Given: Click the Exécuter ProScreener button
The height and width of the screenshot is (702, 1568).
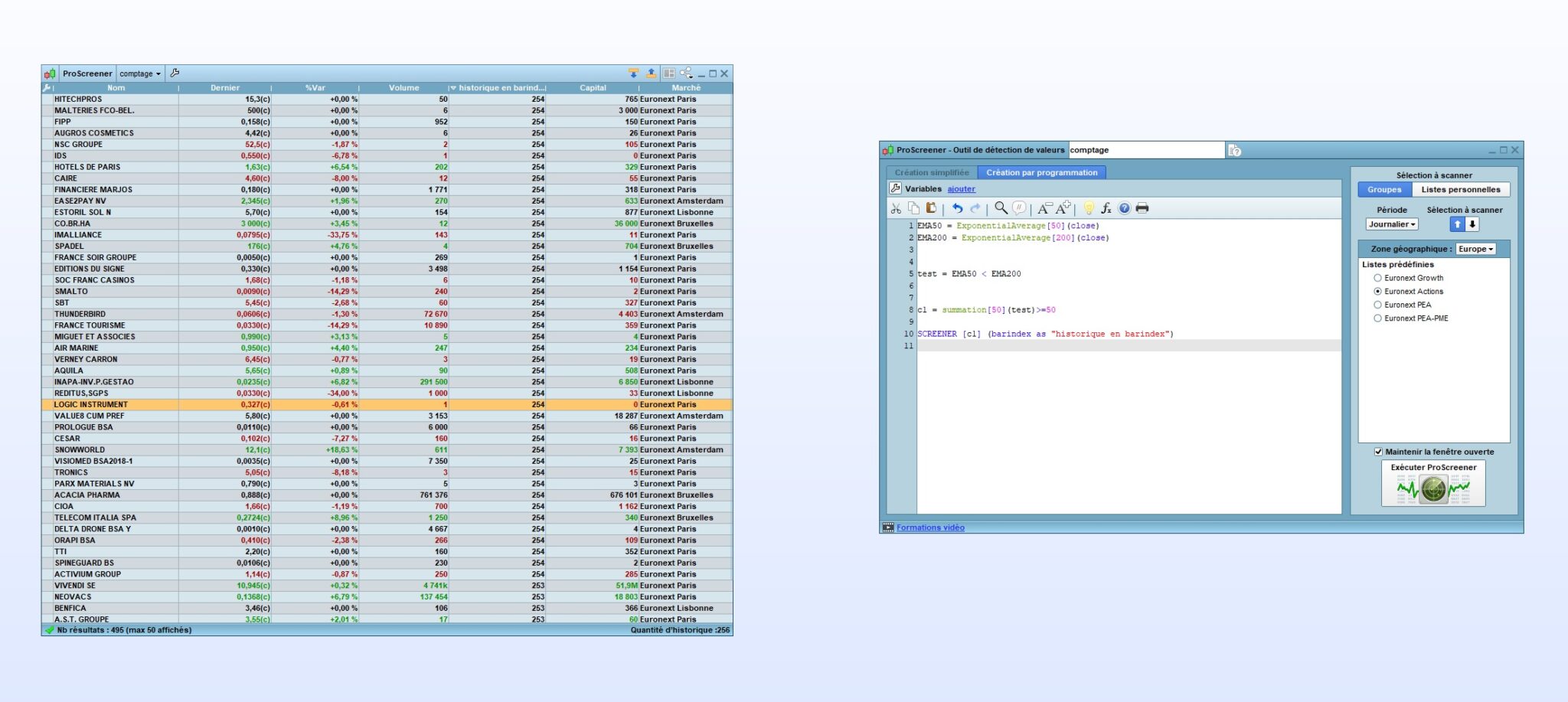Looking at the screenshot, I should 1433,484.
